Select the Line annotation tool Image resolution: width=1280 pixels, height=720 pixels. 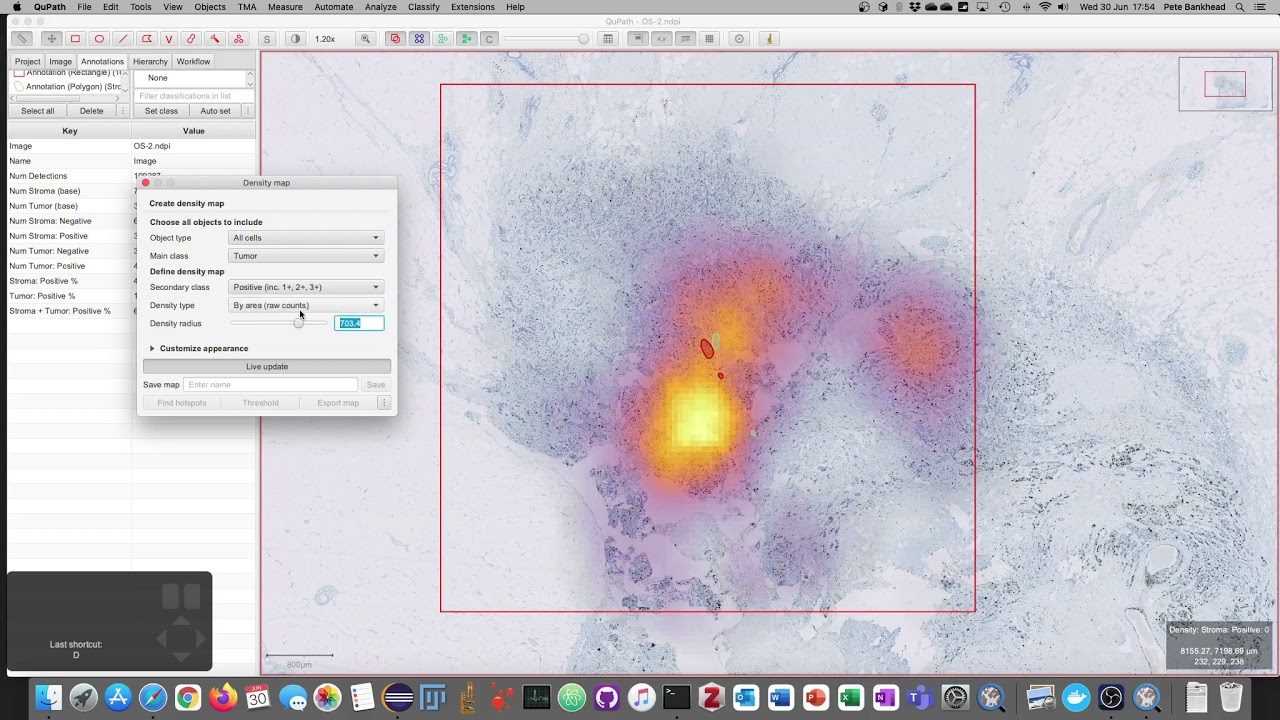(123, 39)
